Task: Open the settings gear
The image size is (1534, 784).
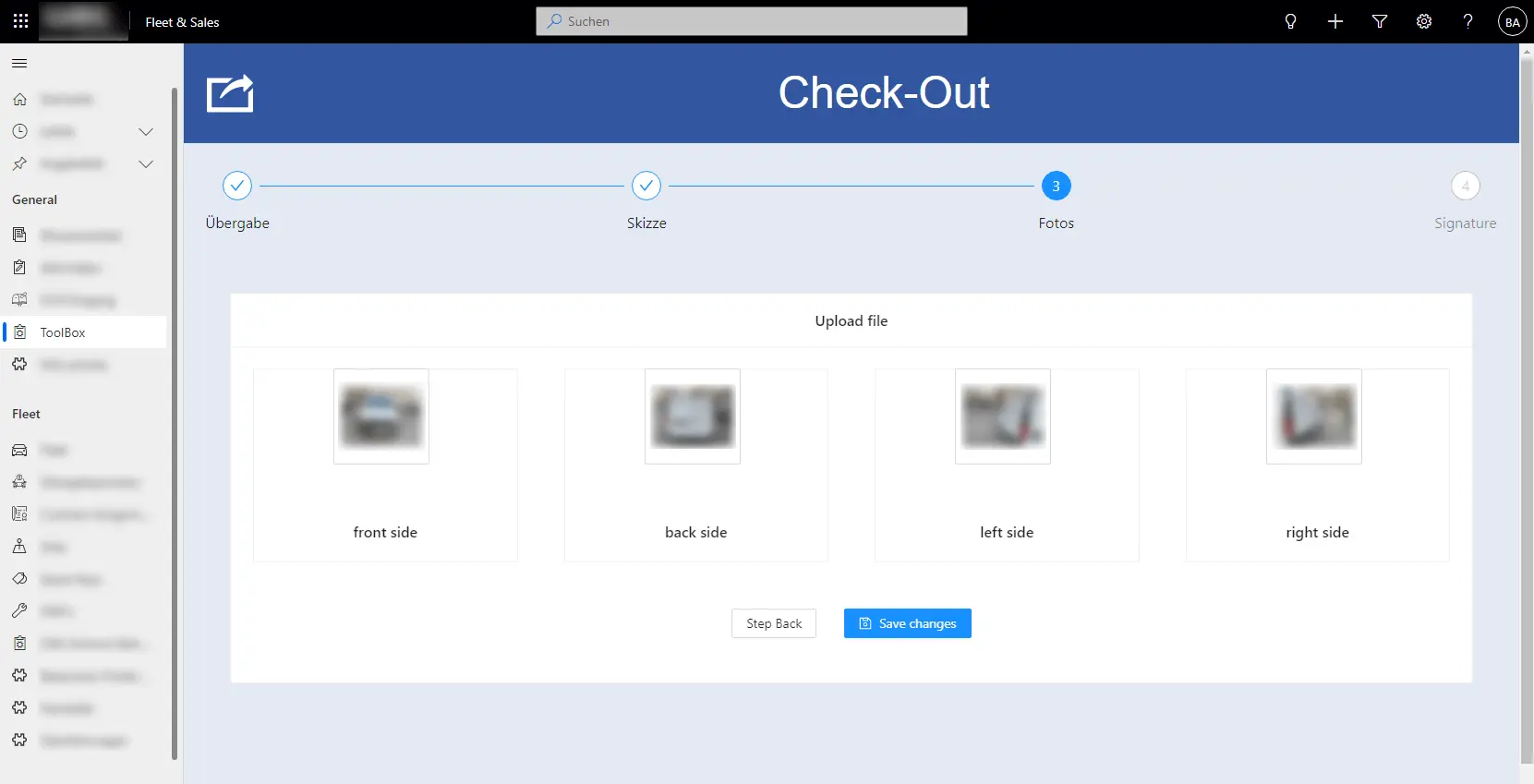Action: click(x=1423, y=21)
